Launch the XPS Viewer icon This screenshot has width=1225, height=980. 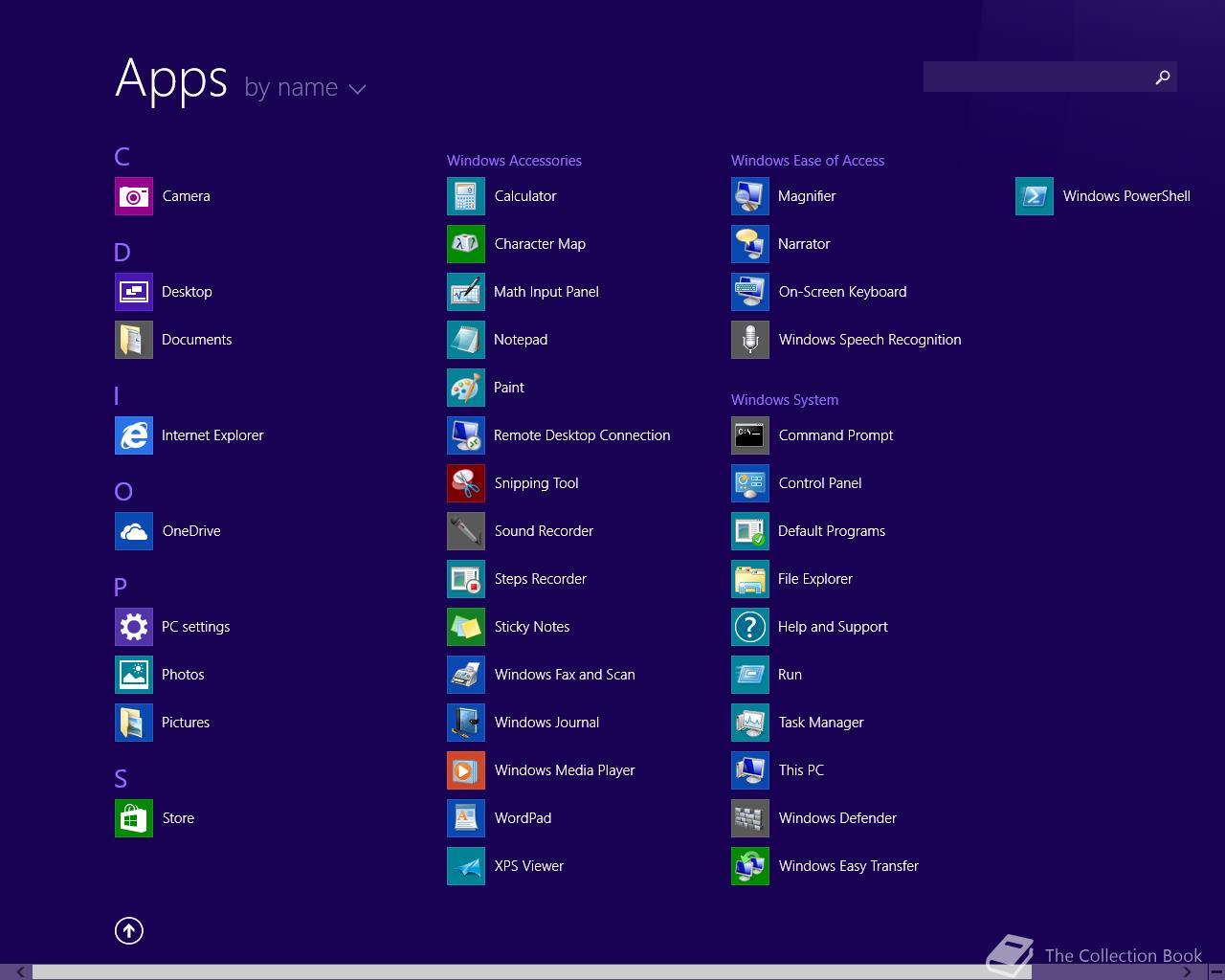tap(466, 866)
